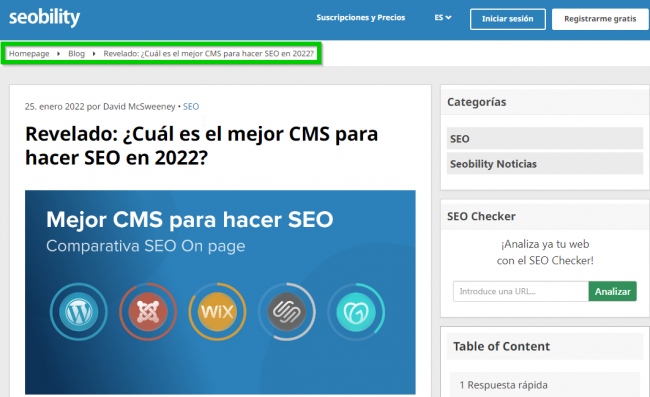The height and width of the screenshot is (397, 650).
Task: Focus the Introduce una URL field
Action: click(521, 291)
